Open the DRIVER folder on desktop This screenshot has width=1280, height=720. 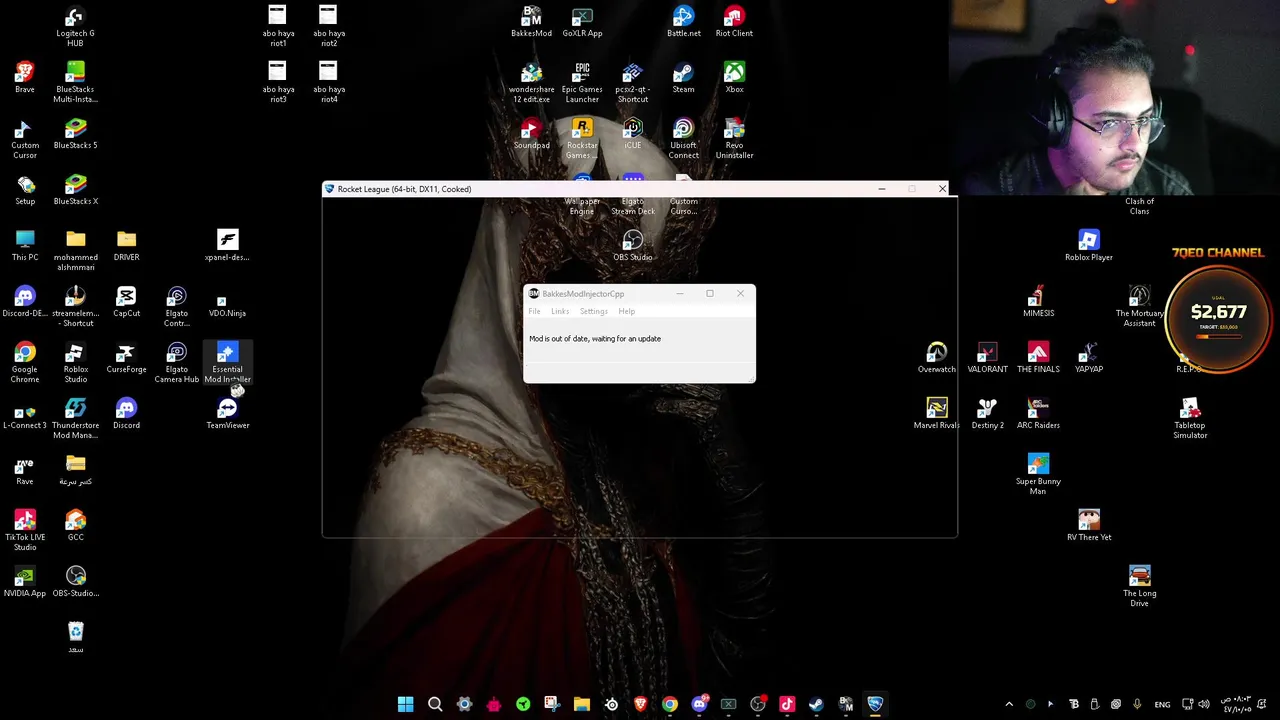click(126, 246)
